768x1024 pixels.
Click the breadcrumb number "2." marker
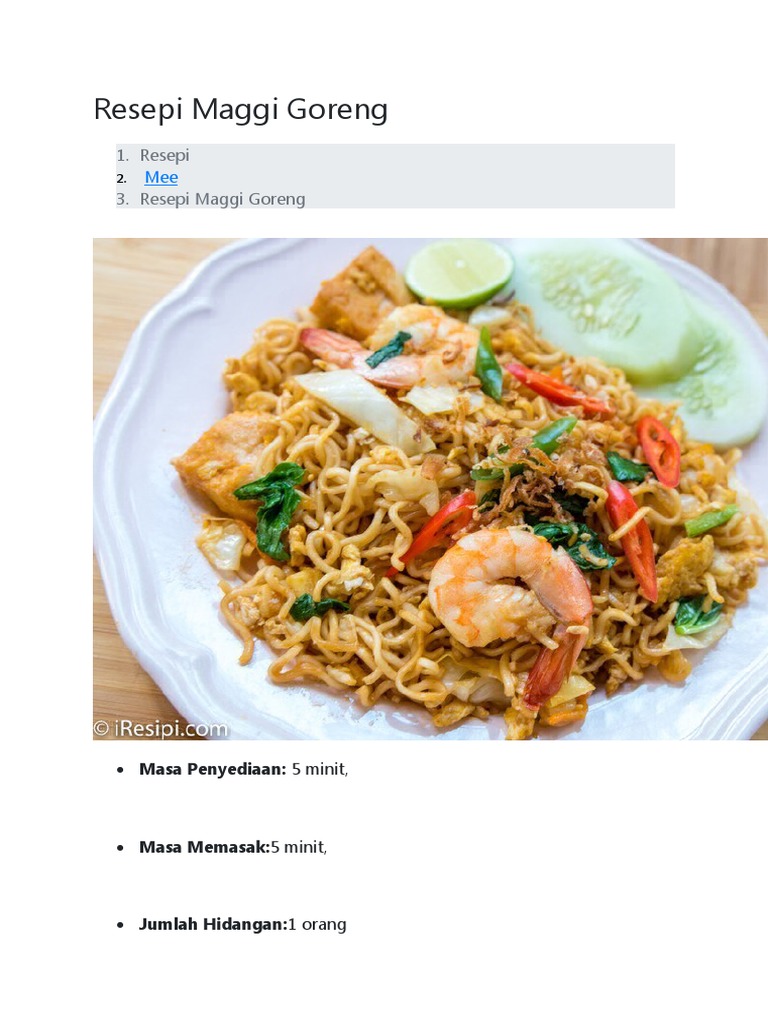pyautogui.click(x=121, y=178)
